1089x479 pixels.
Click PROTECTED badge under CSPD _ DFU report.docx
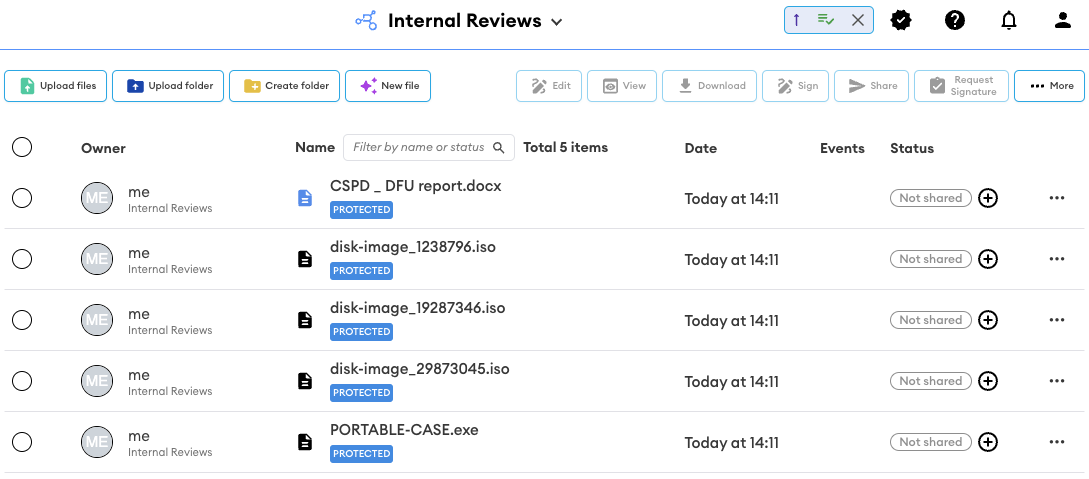pos(361,210)
